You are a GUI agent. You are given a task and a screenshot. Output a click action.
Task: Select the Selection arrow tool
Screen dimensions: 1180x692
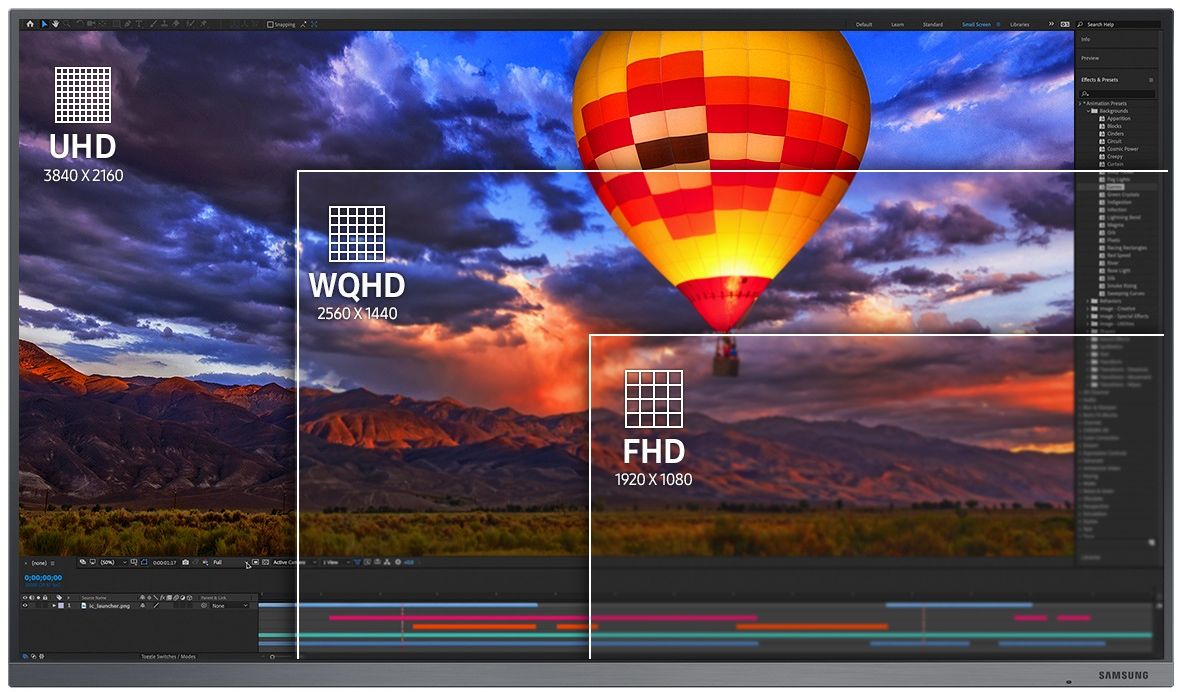point(44,24)
